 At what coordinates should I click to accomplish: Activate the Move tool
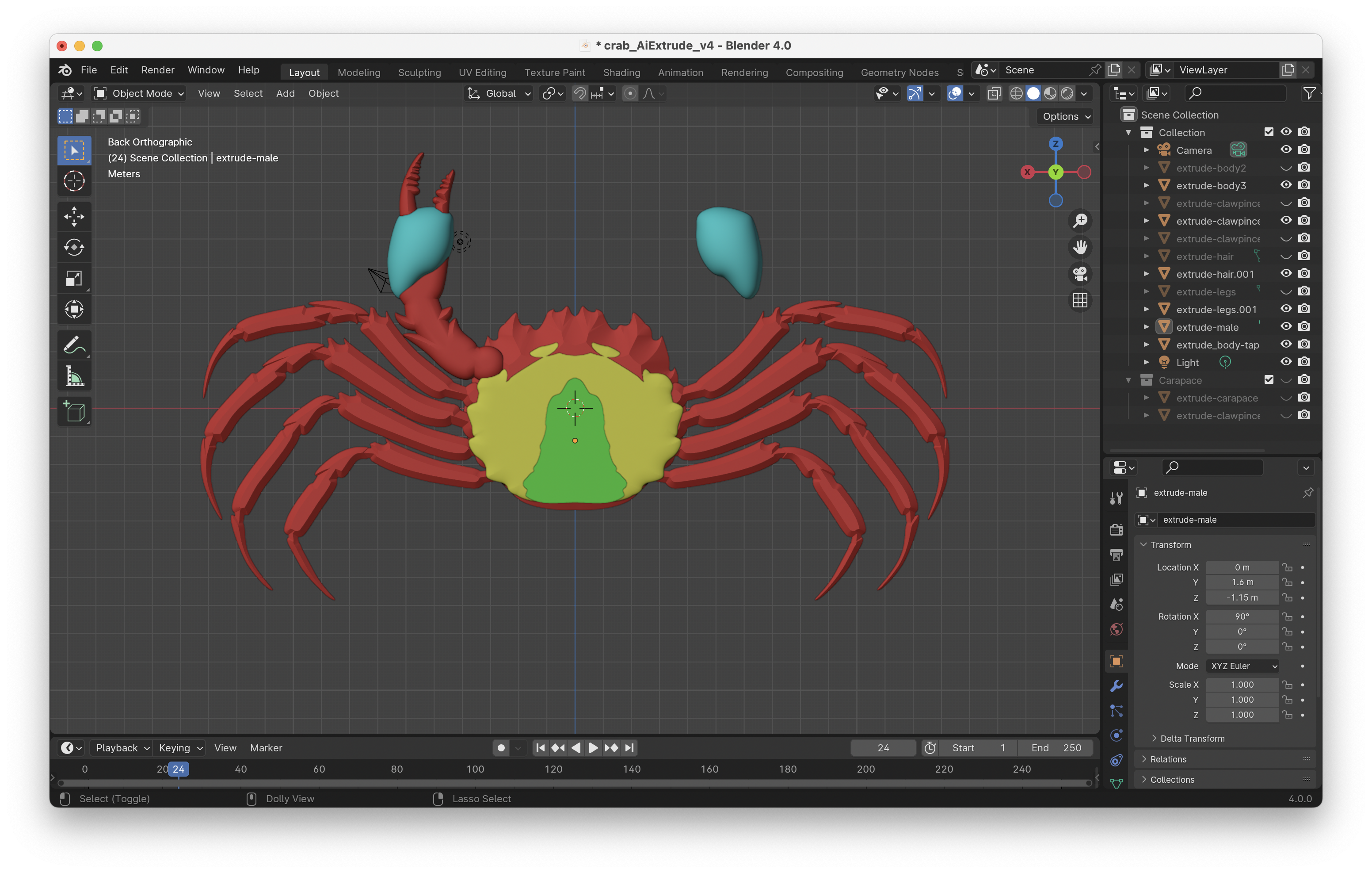74,216
